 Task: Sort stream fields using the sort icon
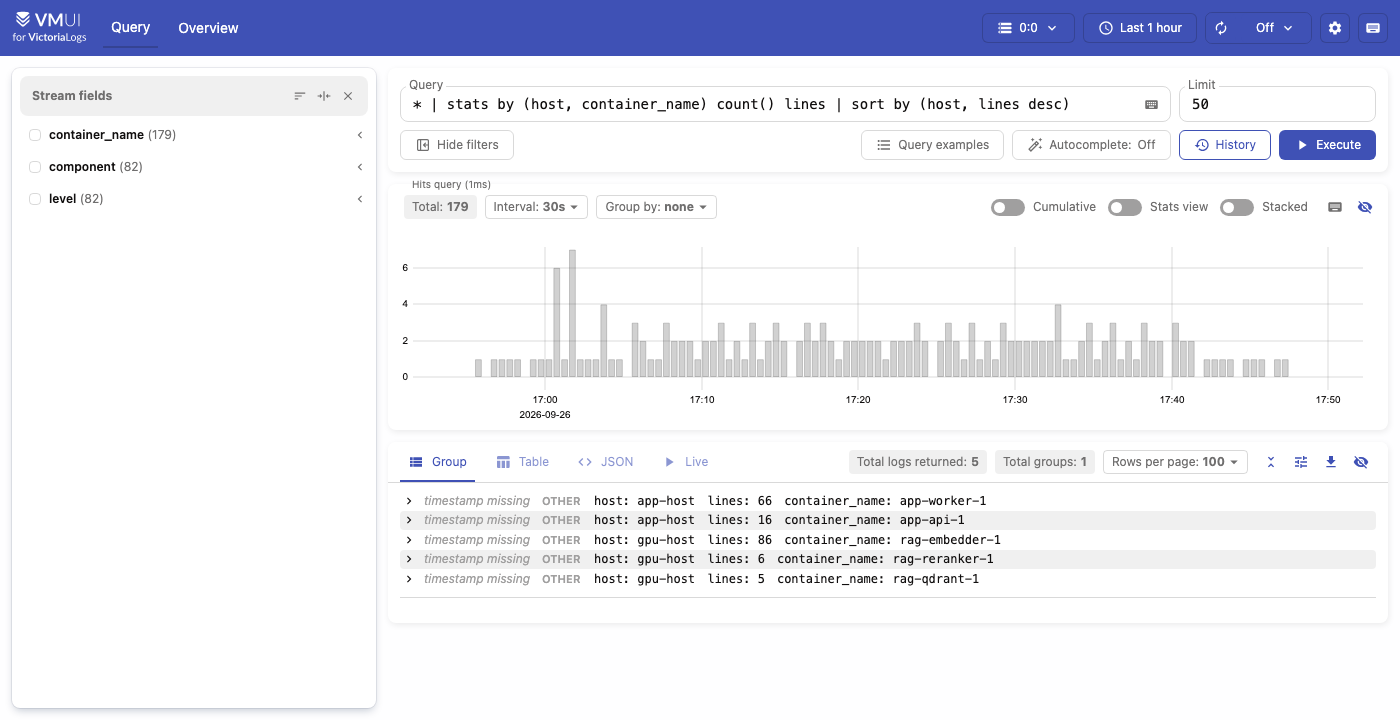point(300,96)
